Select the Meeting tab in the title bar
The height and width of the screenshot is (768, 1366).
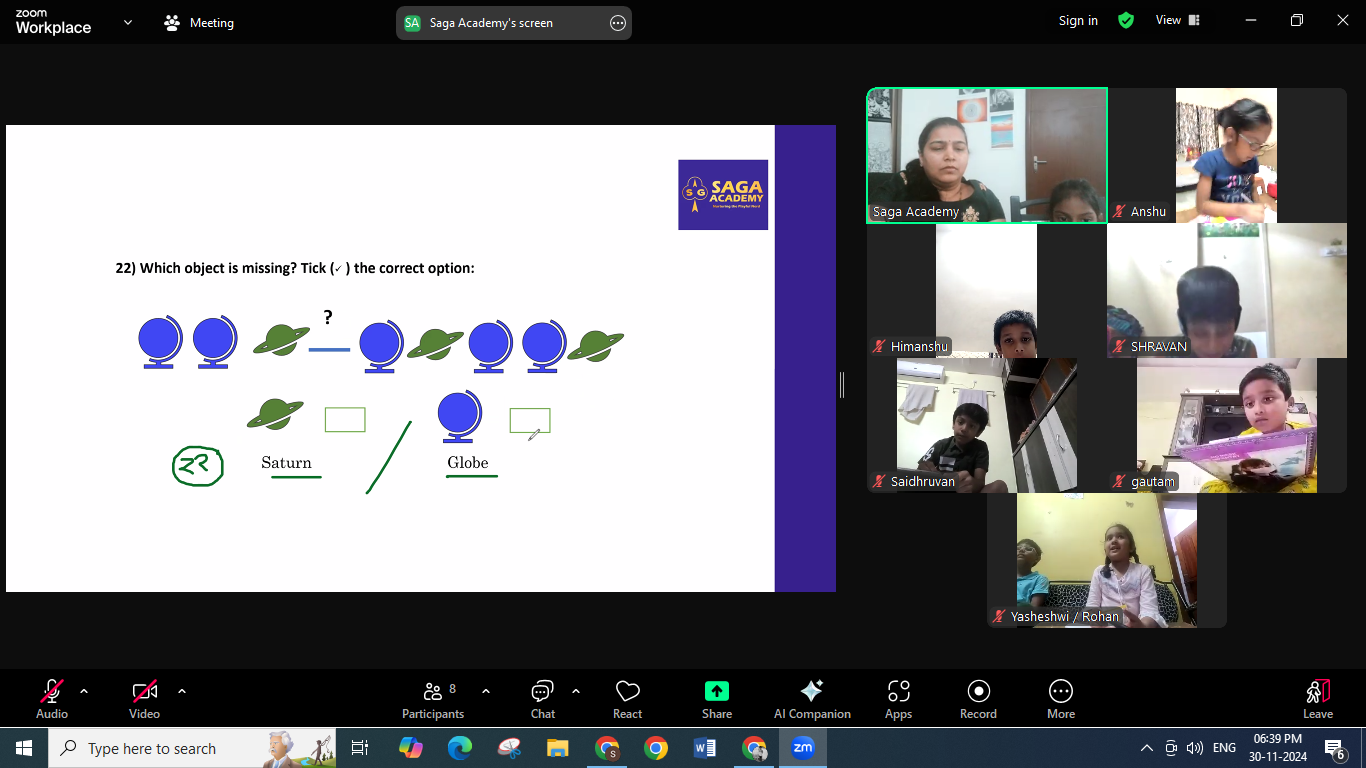click(199, 23)
